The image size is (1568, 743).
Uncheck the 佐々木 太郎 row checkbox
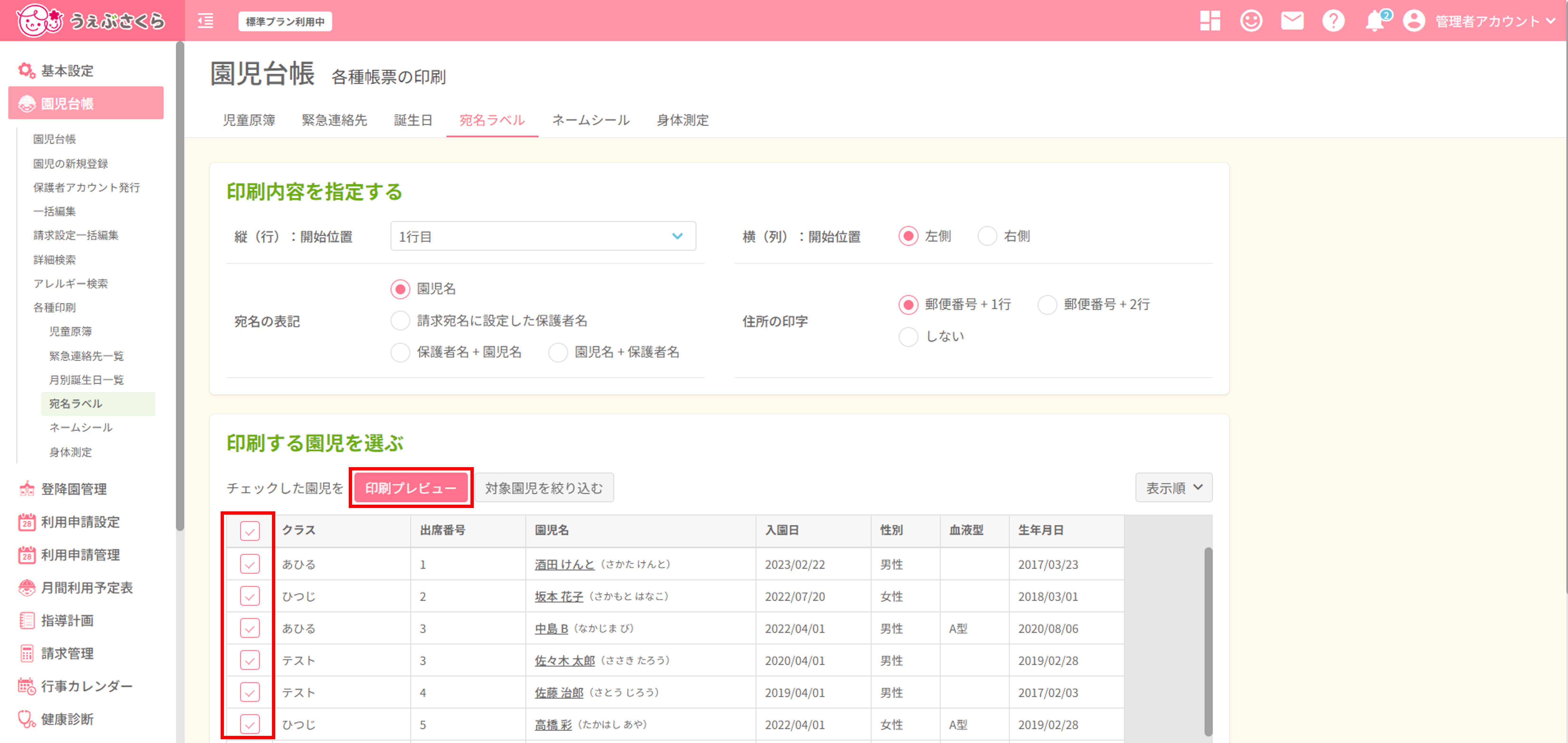pos(250,660)
